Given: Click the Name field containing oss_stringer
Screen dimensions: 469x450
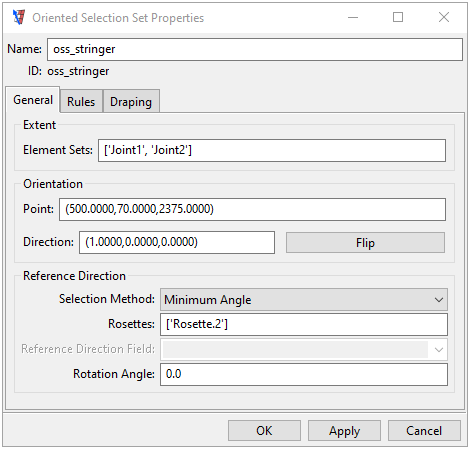Looking at the screenshot, I should click(255, 49).
